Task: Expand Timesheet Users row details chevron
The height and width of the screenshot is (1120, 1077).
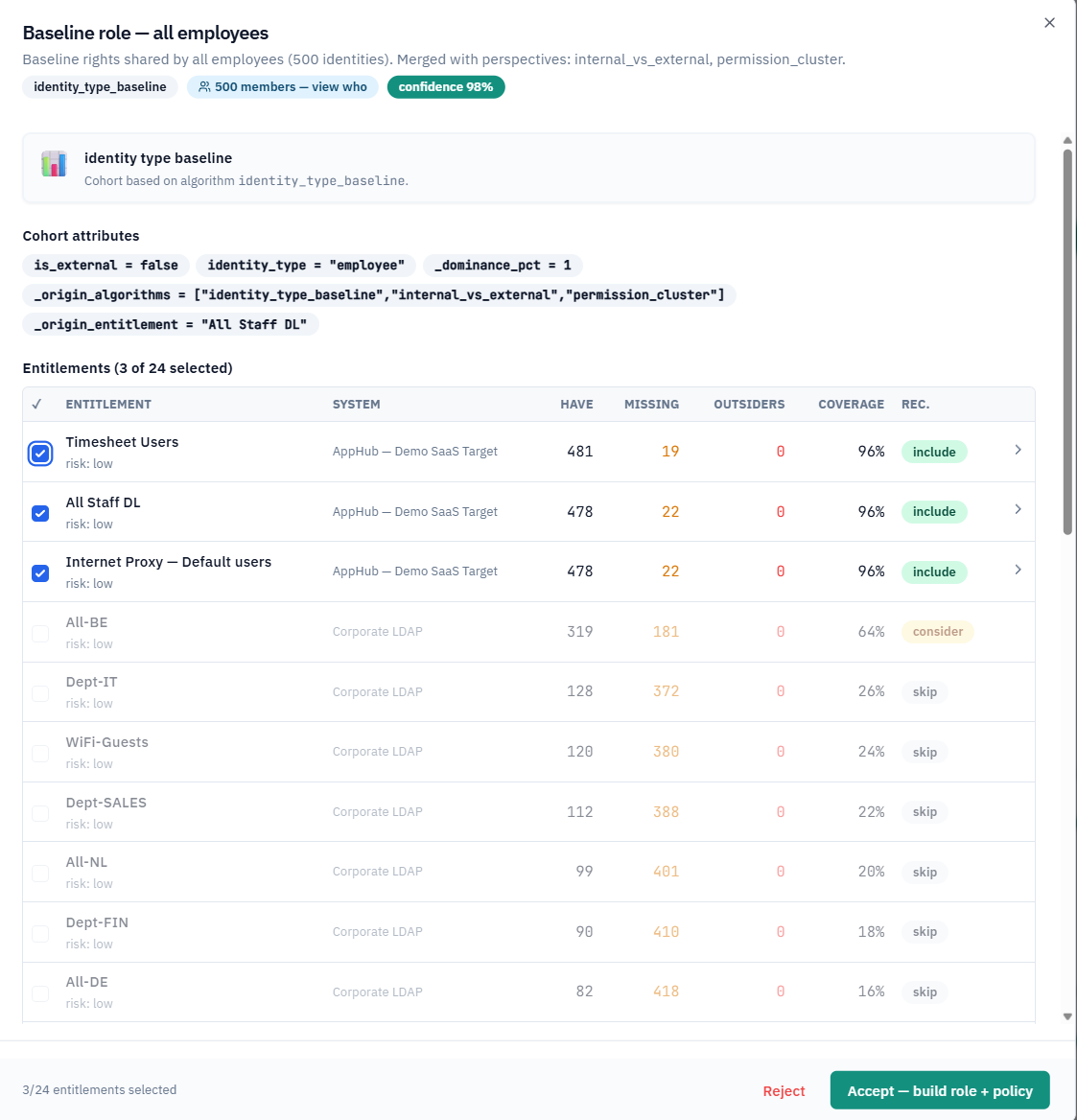Action: (x=1018, y=450)
